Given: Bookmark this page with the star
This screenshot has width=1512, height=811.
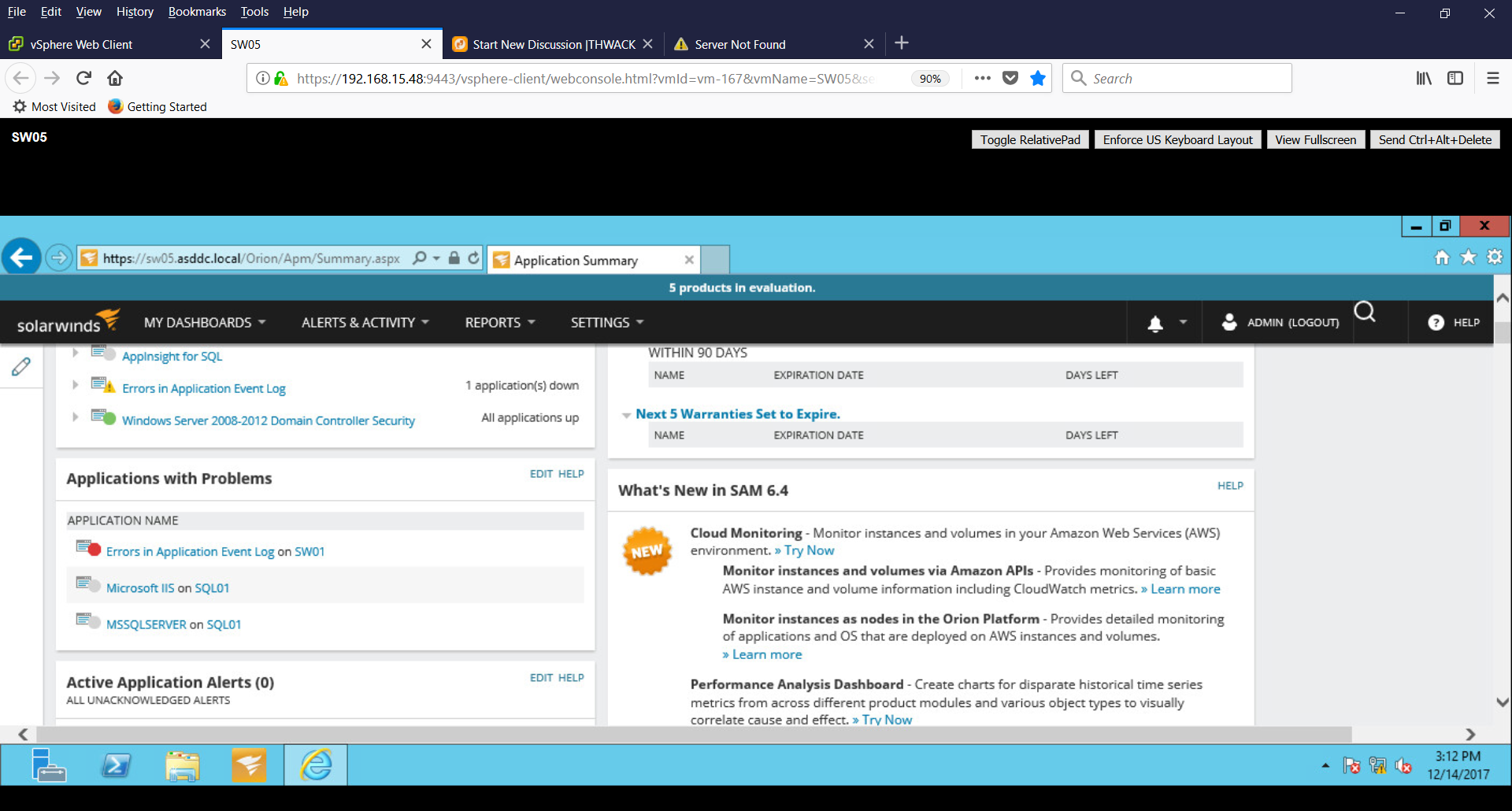Looking at the screenshot, I should (x=1038, y=78).
